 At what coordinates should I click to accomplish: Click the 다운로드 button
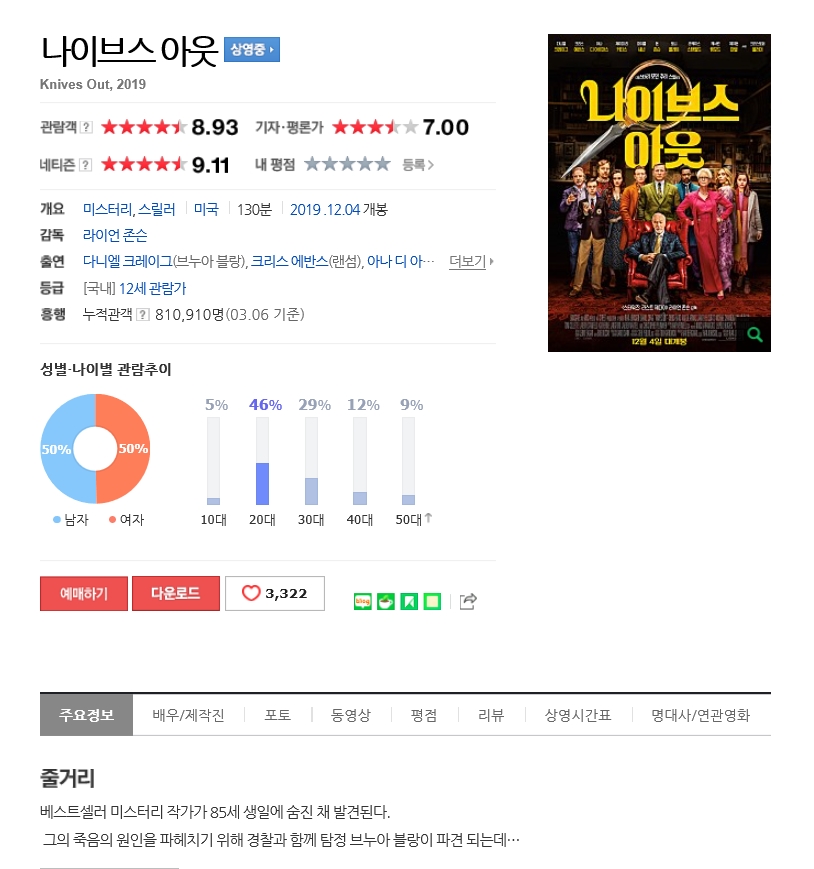pyautogui.click(x=176, y=594)
